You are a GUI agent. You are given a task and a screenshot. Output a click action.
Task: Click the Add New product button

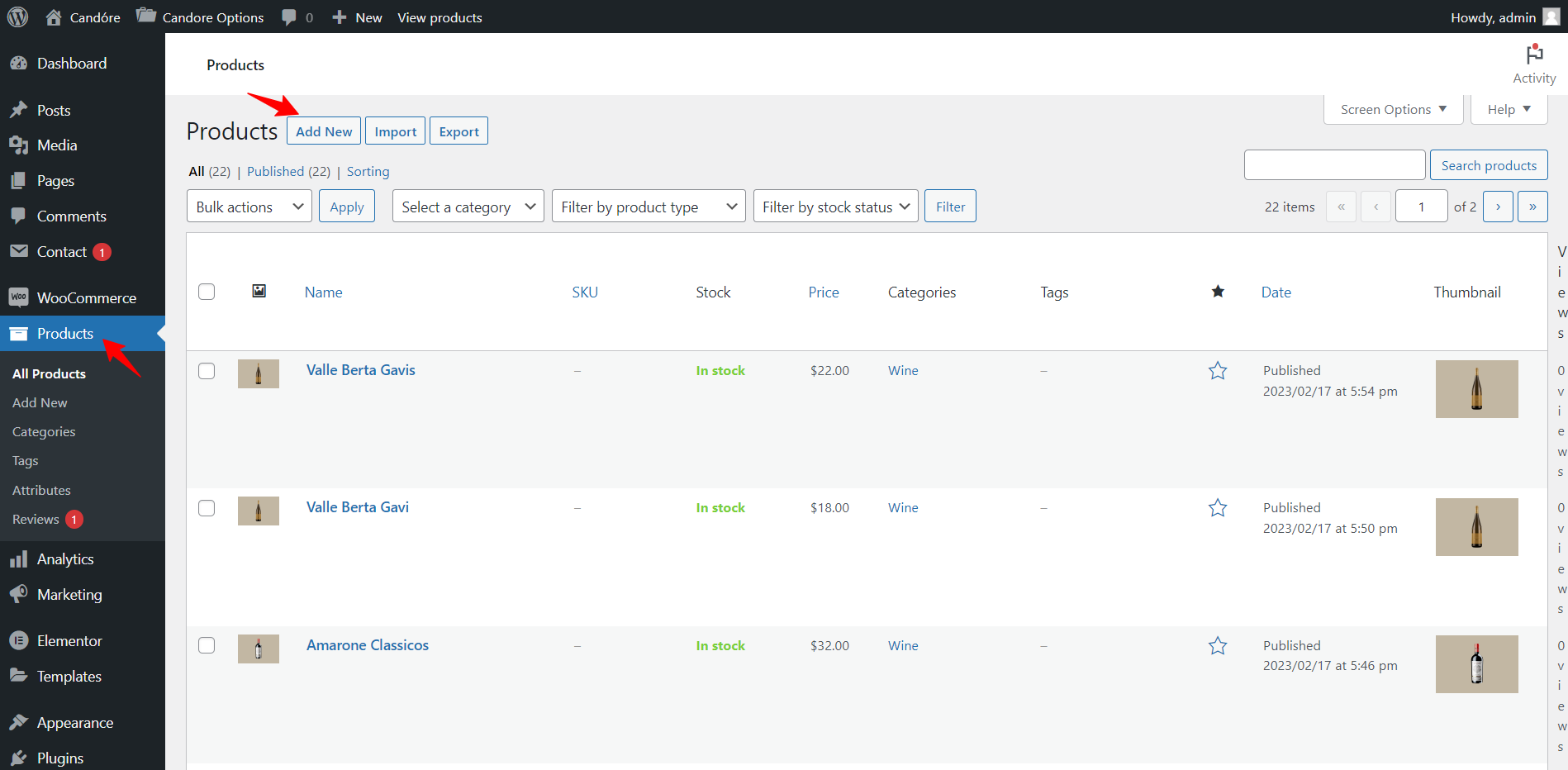(x=324, y=131)
